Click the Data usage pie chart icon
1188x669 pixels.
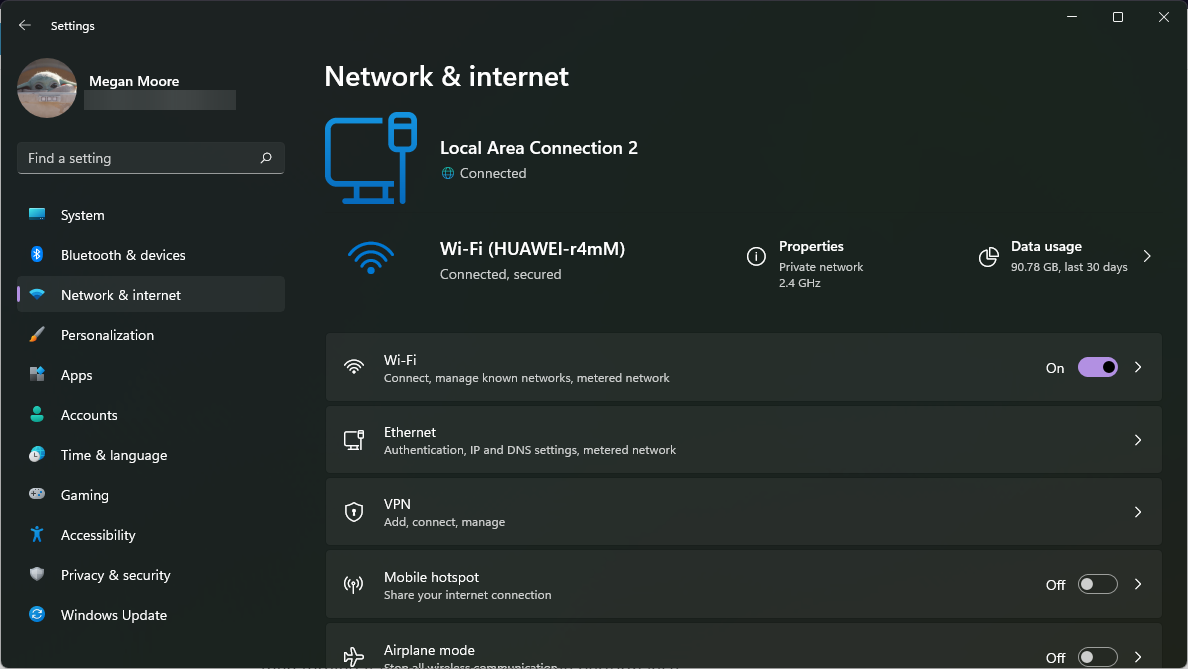[x=988, y=257]
